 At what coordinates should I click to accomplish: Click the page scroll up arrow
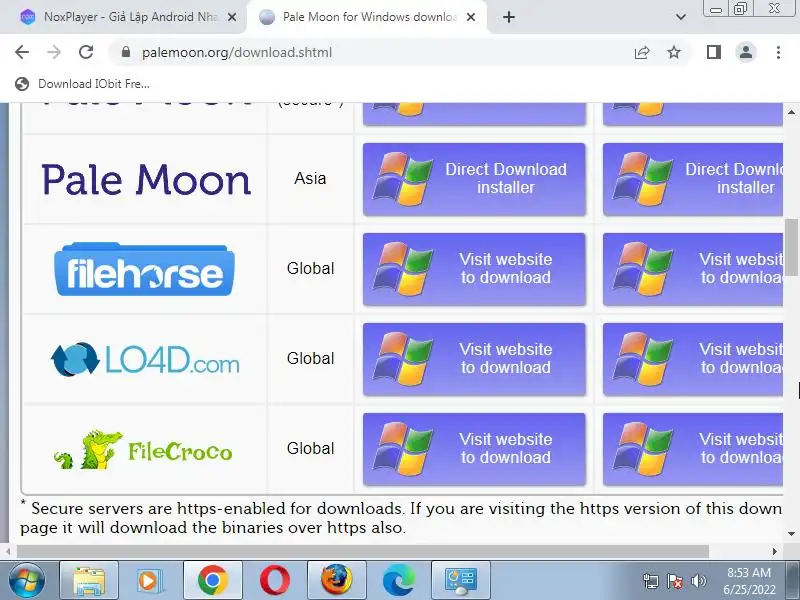tap(791, 112)
